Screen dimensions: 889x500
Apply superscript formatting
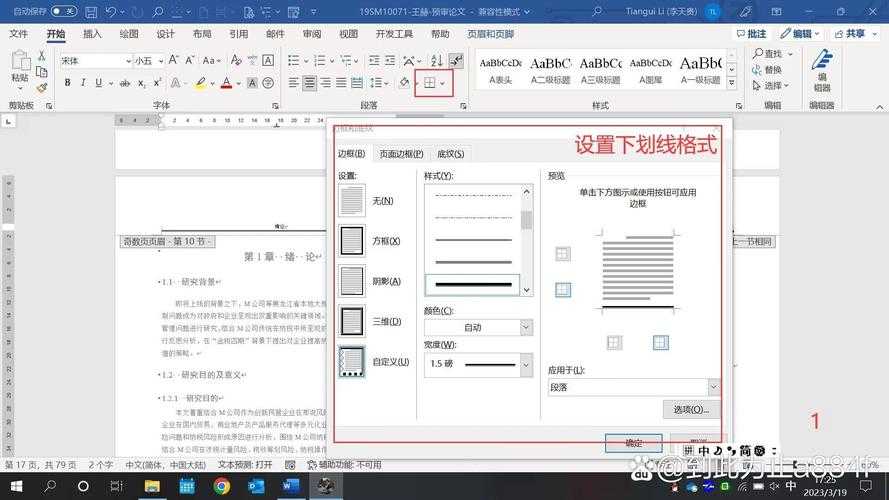(x=158, y=83)
